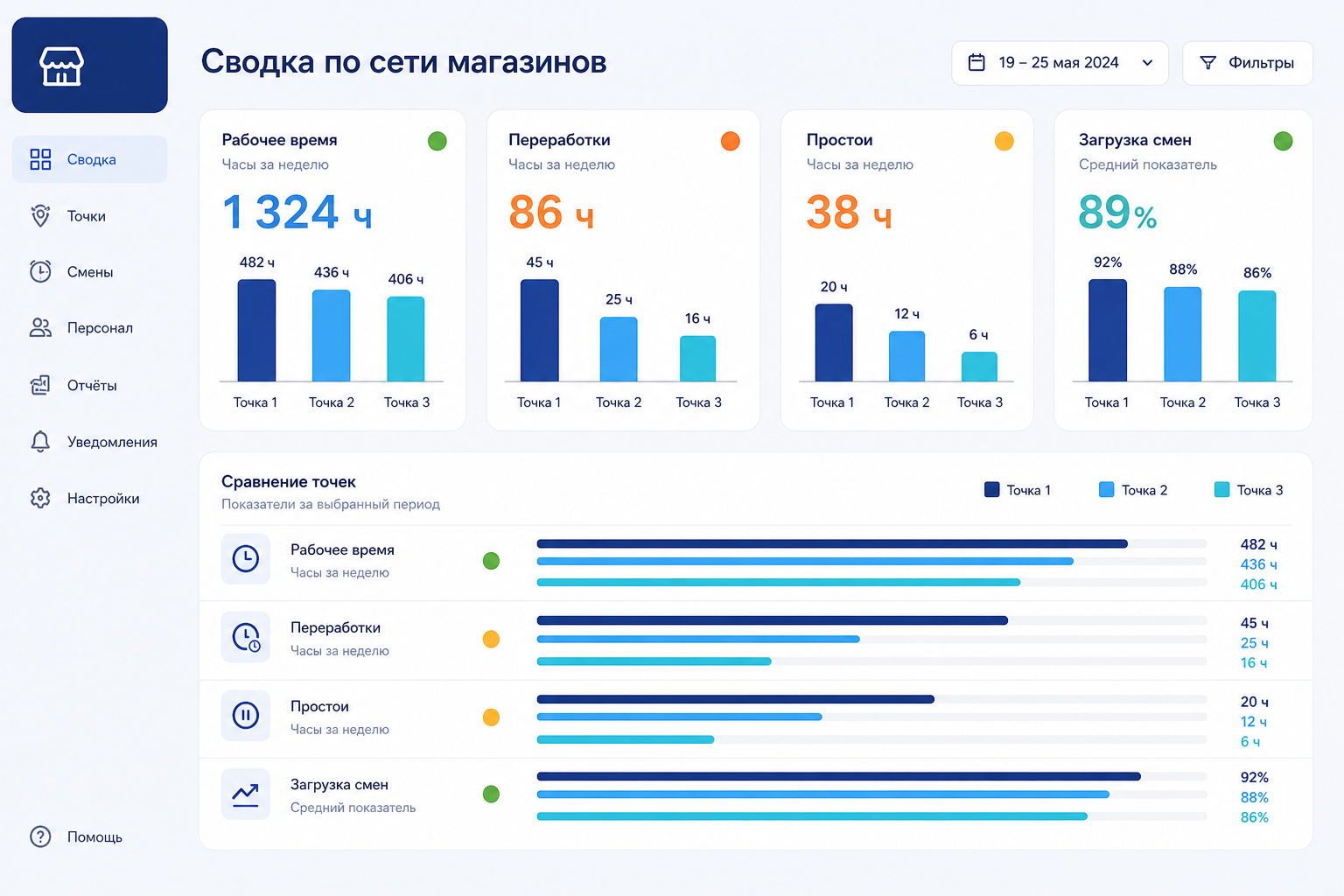The height and width of the screenshot is (896, 1344).
Task: Click the funnel icon in Фильтры
Action: click(1207, 63)
